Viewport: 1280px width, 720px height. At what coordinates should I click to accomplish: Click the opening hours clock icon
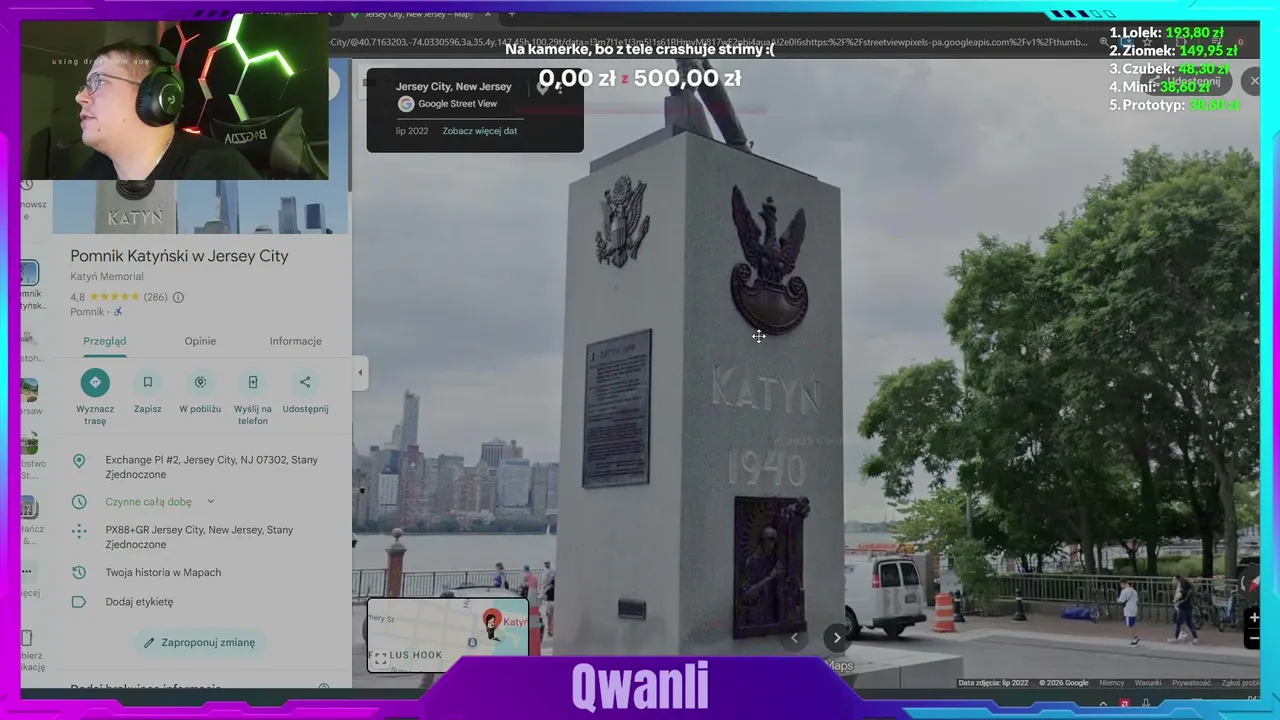[x=79, y=502]
